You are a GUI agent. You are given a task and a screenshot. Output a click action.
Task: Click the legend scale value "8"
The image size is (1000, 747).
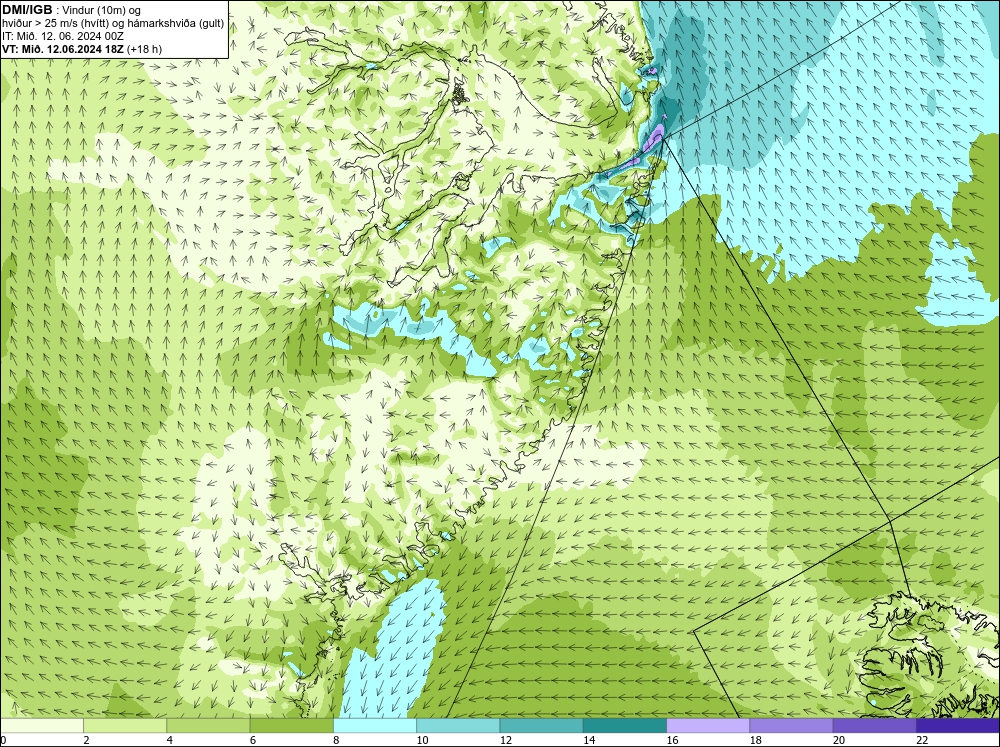pyautogui.click(x=336, y=740)
